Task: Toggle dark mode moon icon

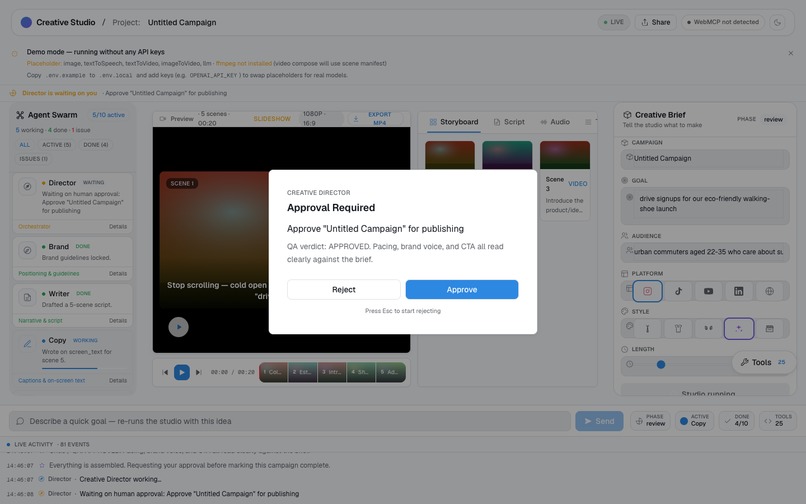Action: [777, 22]
